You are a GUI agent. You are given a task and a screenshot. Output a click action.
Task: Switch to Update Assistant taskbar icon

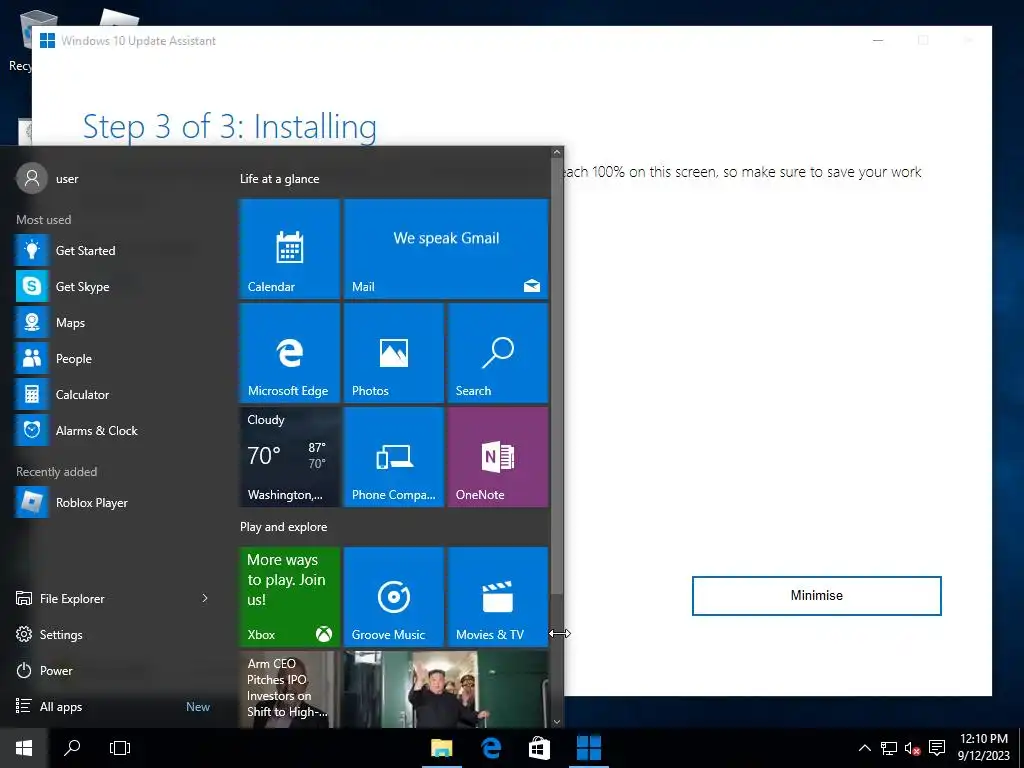click(x=588, y=748)
